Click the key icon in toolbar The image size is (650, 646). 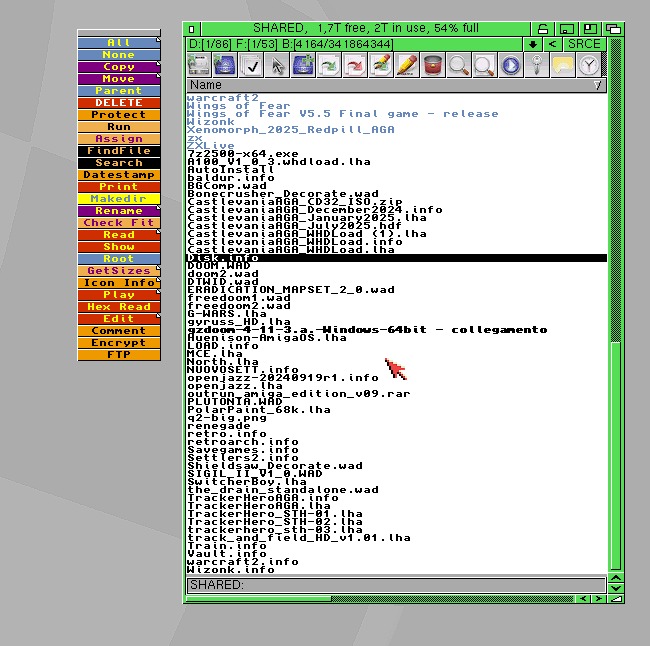point(537,66)
